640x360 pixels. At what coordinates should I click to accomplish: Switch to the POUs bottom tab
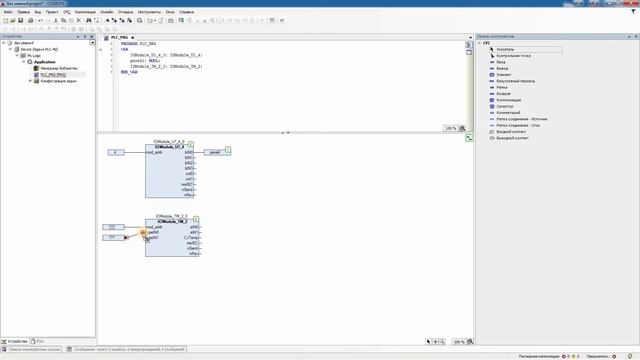37,341
